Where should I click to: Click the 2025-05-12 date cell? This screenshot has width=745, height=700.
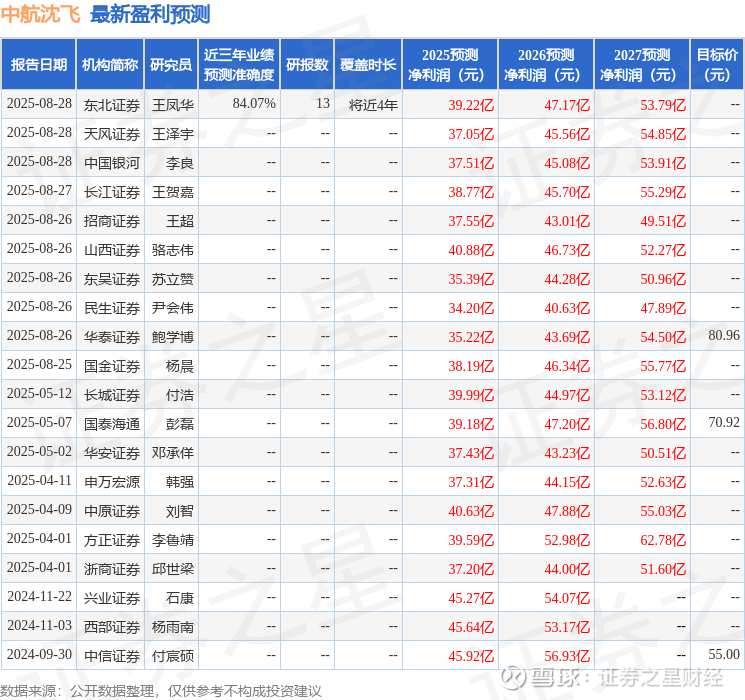[39, 393]
